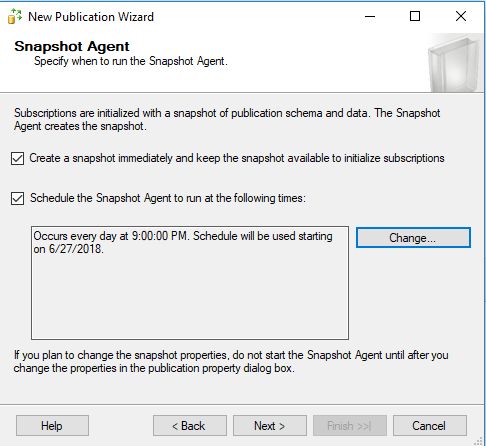Click the resize grip in dialog corner
486x446 pixels.
(x=479, y=441)
